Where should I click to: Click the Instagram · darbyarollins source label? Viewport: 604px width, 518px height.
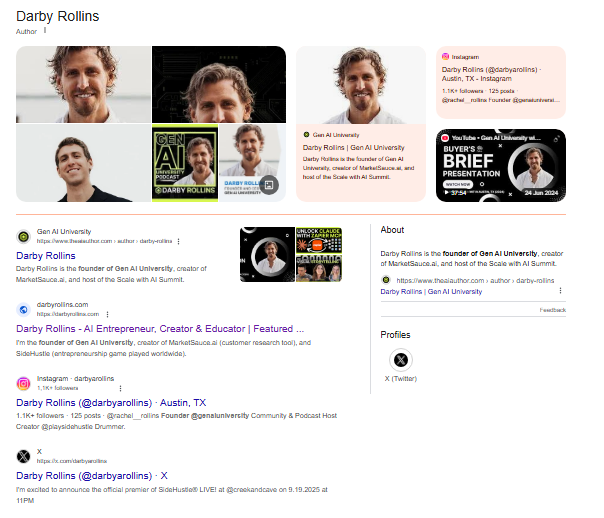(x=76, y=379)
